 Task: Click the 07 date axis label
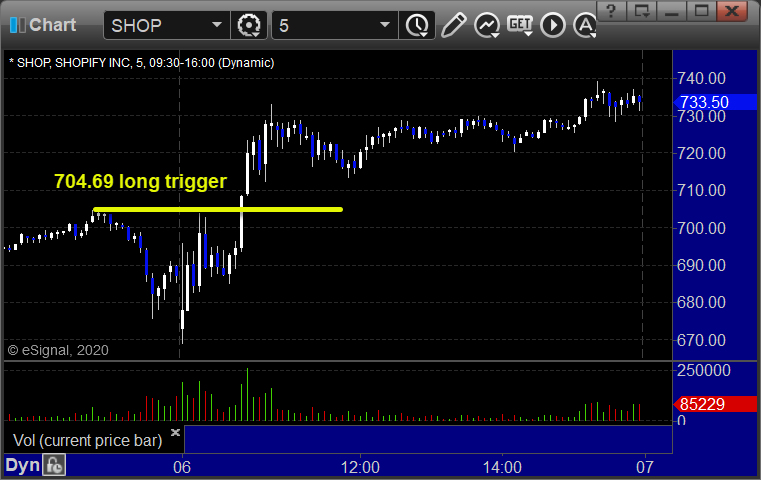tap(645, 467)
